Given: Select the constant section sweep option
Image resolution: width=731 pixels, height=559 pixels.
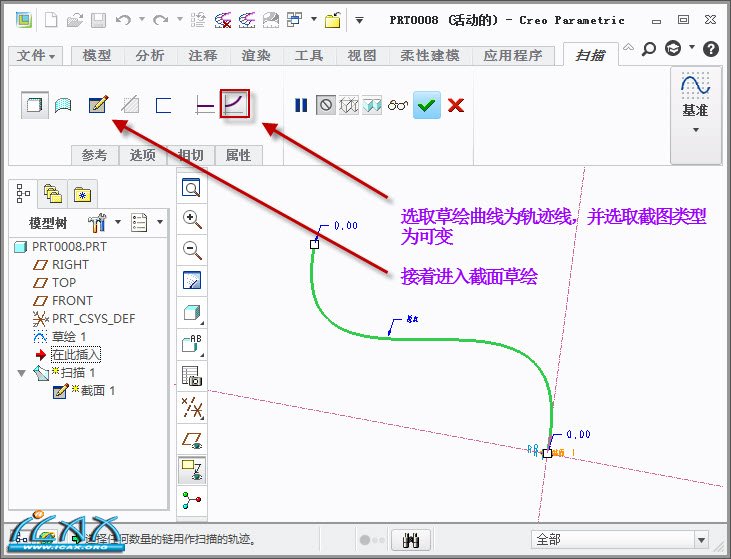Looking at the screenshot, I should [204, 105].
